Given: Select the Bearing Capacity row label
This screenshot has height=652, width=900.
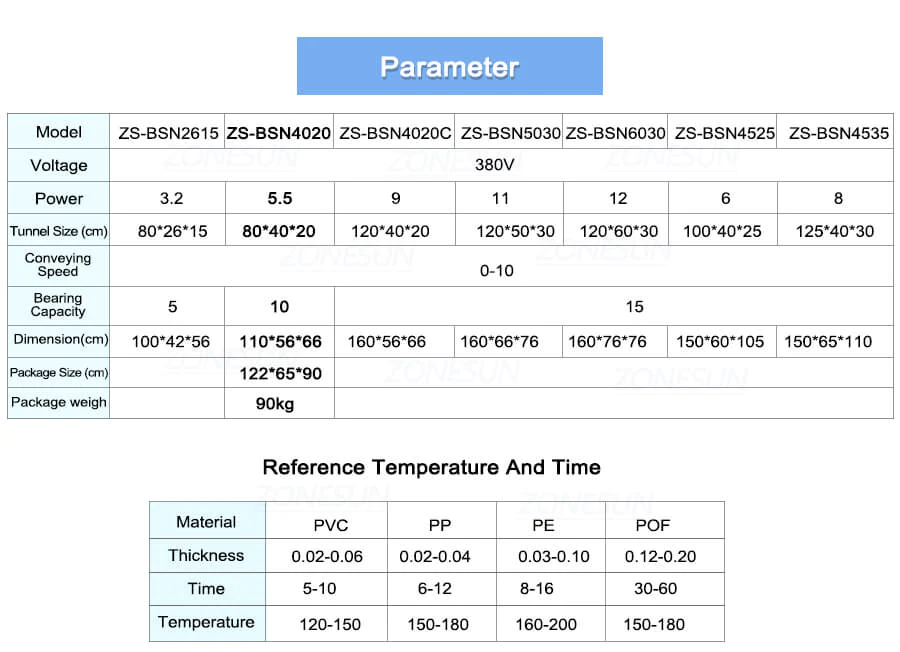Looking at the screenshot, I should [x=58, y=305].
